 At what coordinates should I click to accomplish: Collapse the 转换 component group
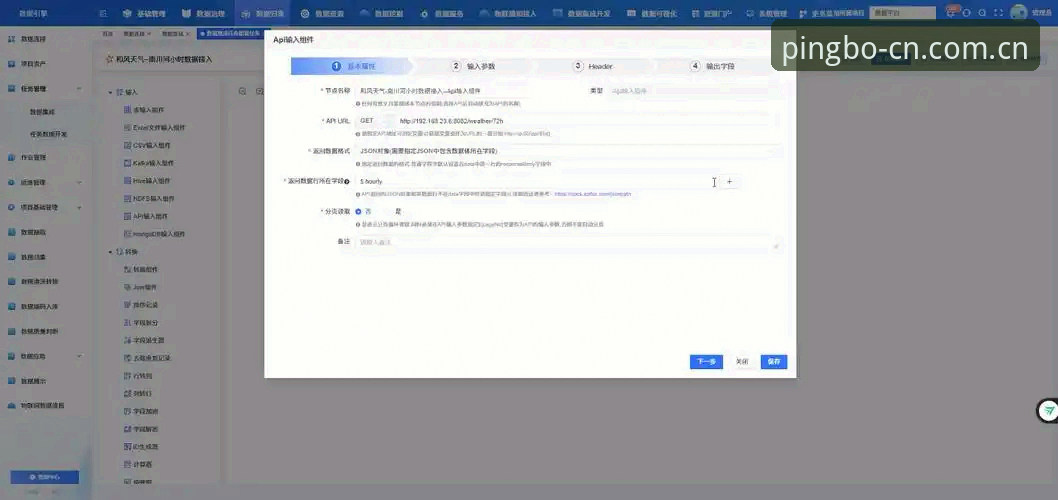(110, 252)
